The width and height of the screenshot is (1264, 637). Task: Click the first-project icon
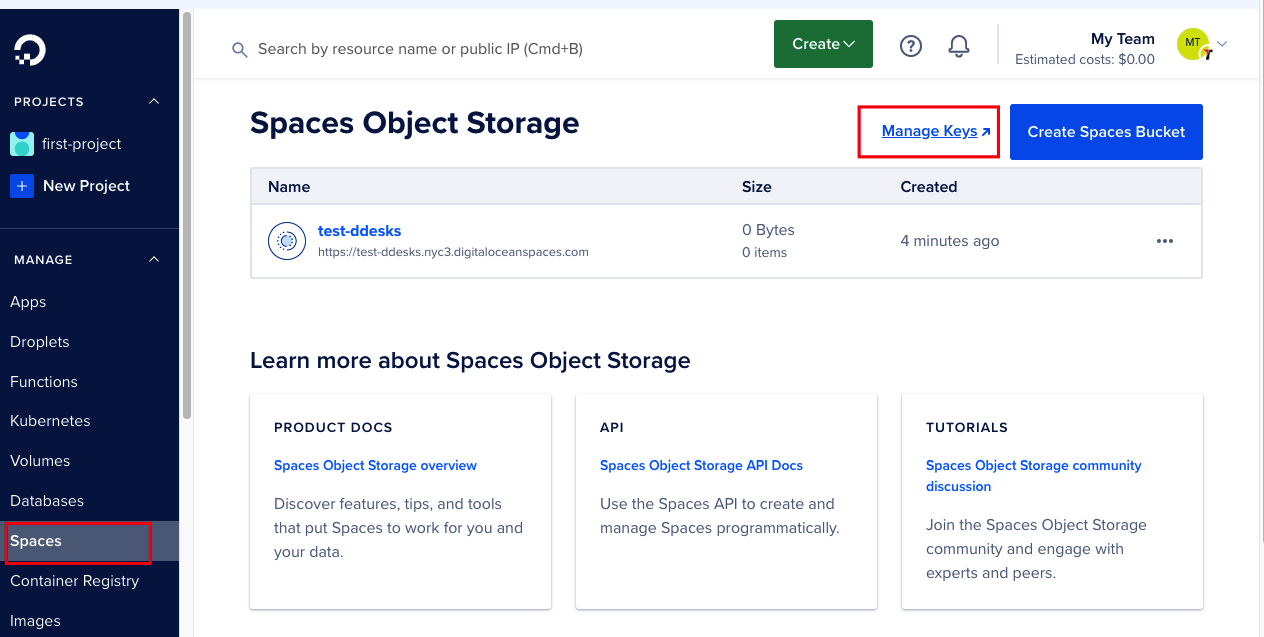(x=22, y=144)
